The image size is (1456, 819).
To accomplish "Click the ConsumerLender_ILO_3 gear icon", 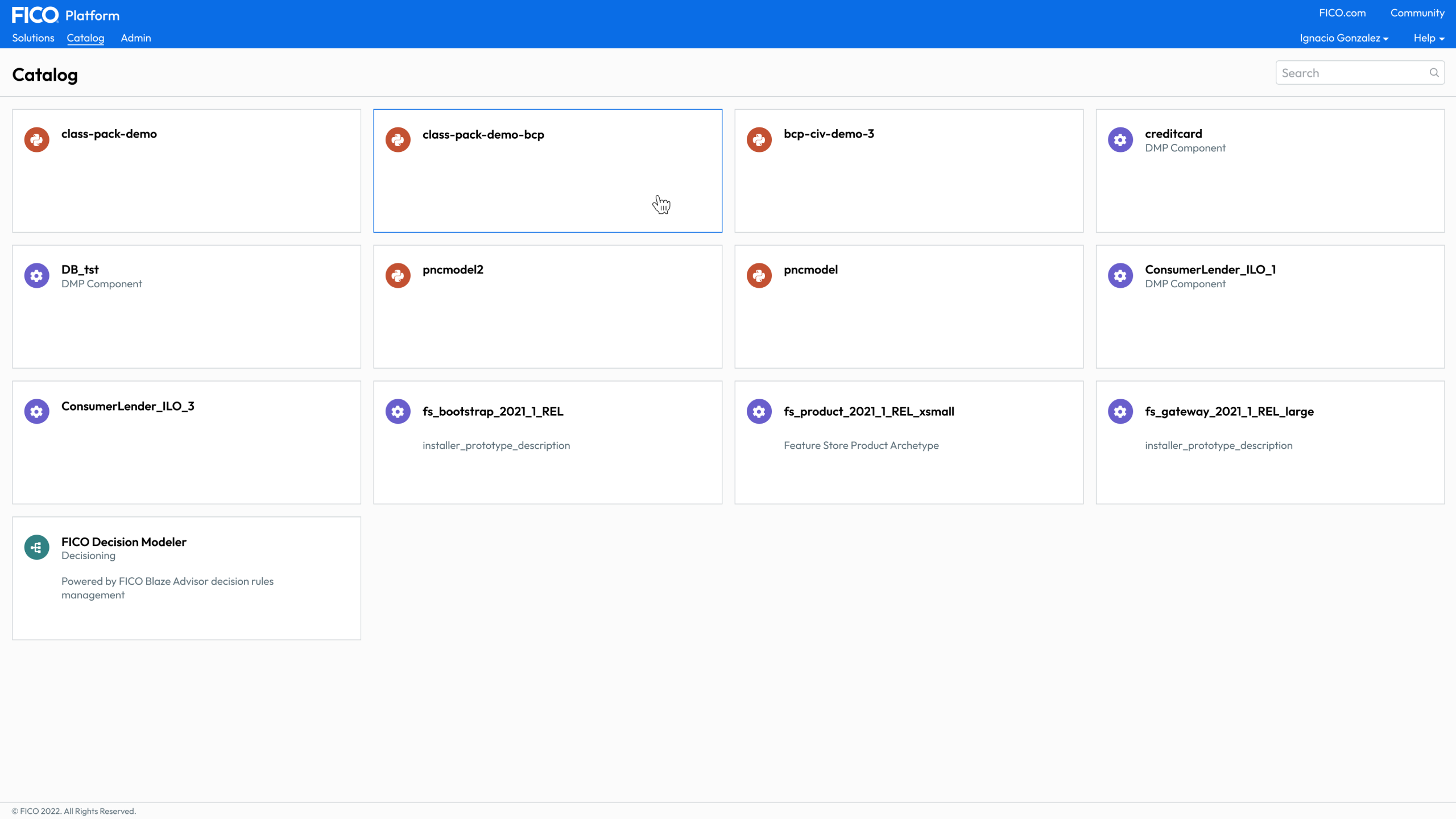I will [x=36, y=411].
